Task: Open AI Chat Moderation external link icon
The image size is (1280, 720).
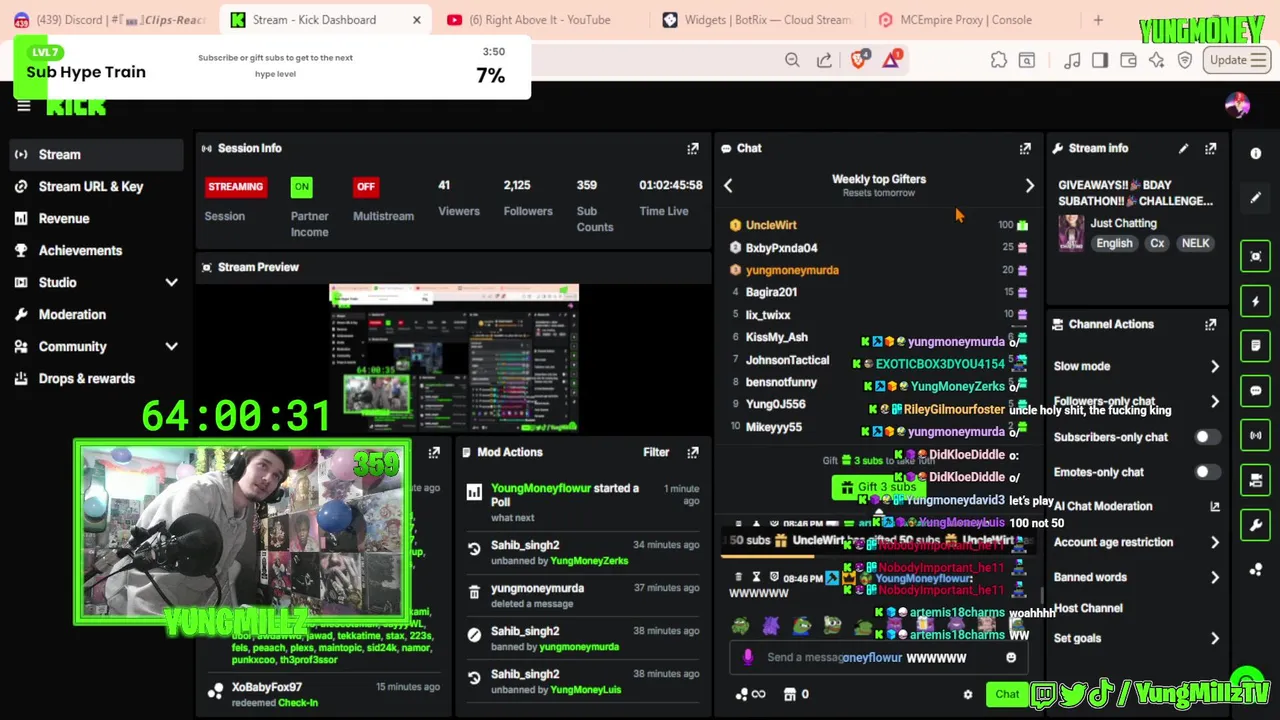Action: coord(1215,506)
